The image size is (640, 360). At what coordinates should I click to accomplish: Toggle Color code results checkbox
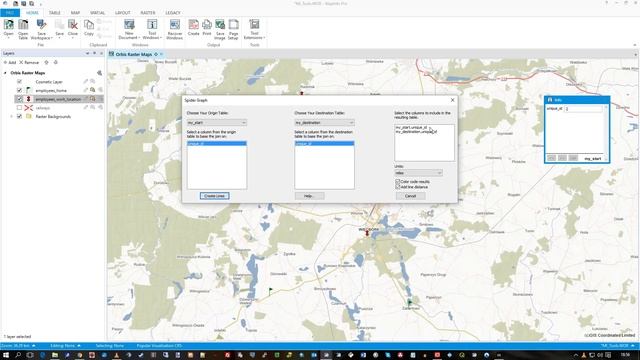[x=398, y=181]
